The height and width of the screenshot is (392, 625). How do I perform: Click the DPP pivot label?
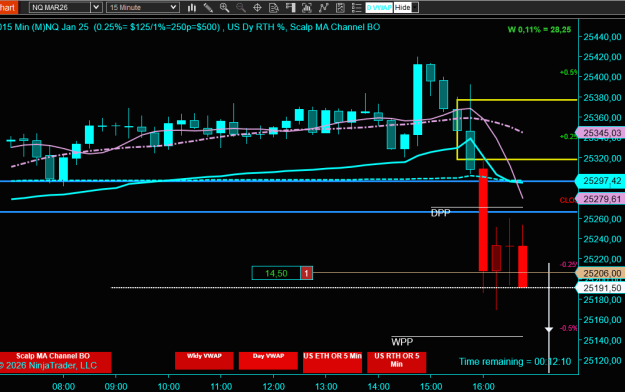tap(440, 213)
